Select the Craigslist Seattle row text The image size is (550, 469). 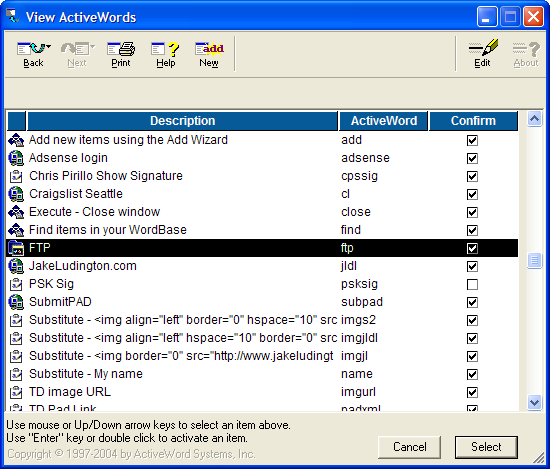[76, 194]
